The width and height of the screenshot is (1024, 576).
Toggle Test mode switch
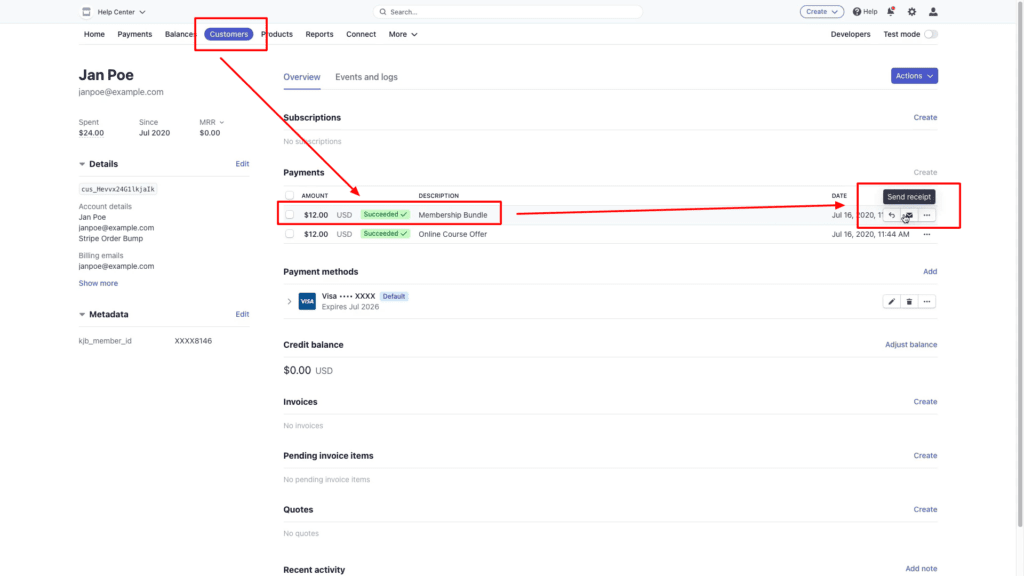coord(931,34)
